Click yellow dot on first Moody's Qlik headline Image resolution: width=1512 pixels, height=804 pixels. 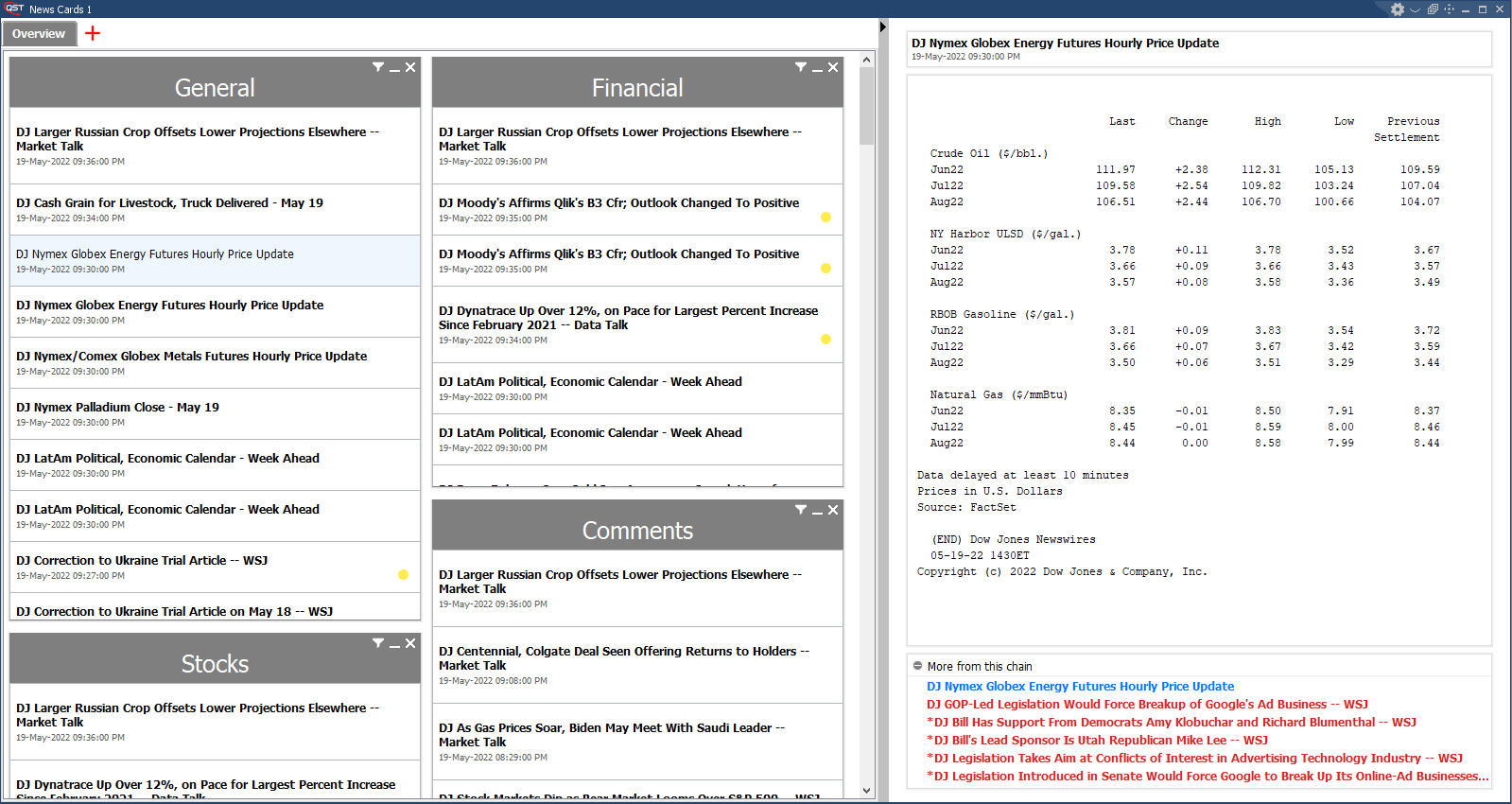(x=826, y=218)
